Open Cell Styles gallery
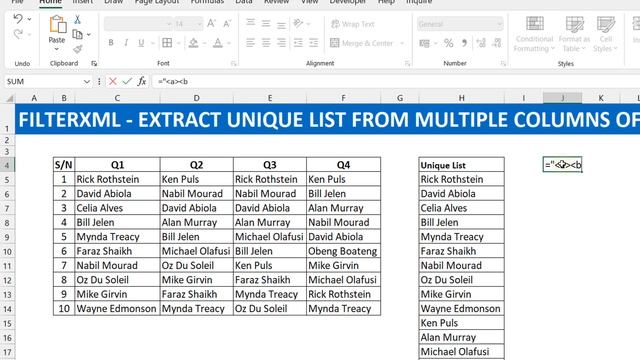640x360 pixels. pyautogui.click(x=606, y=34)
